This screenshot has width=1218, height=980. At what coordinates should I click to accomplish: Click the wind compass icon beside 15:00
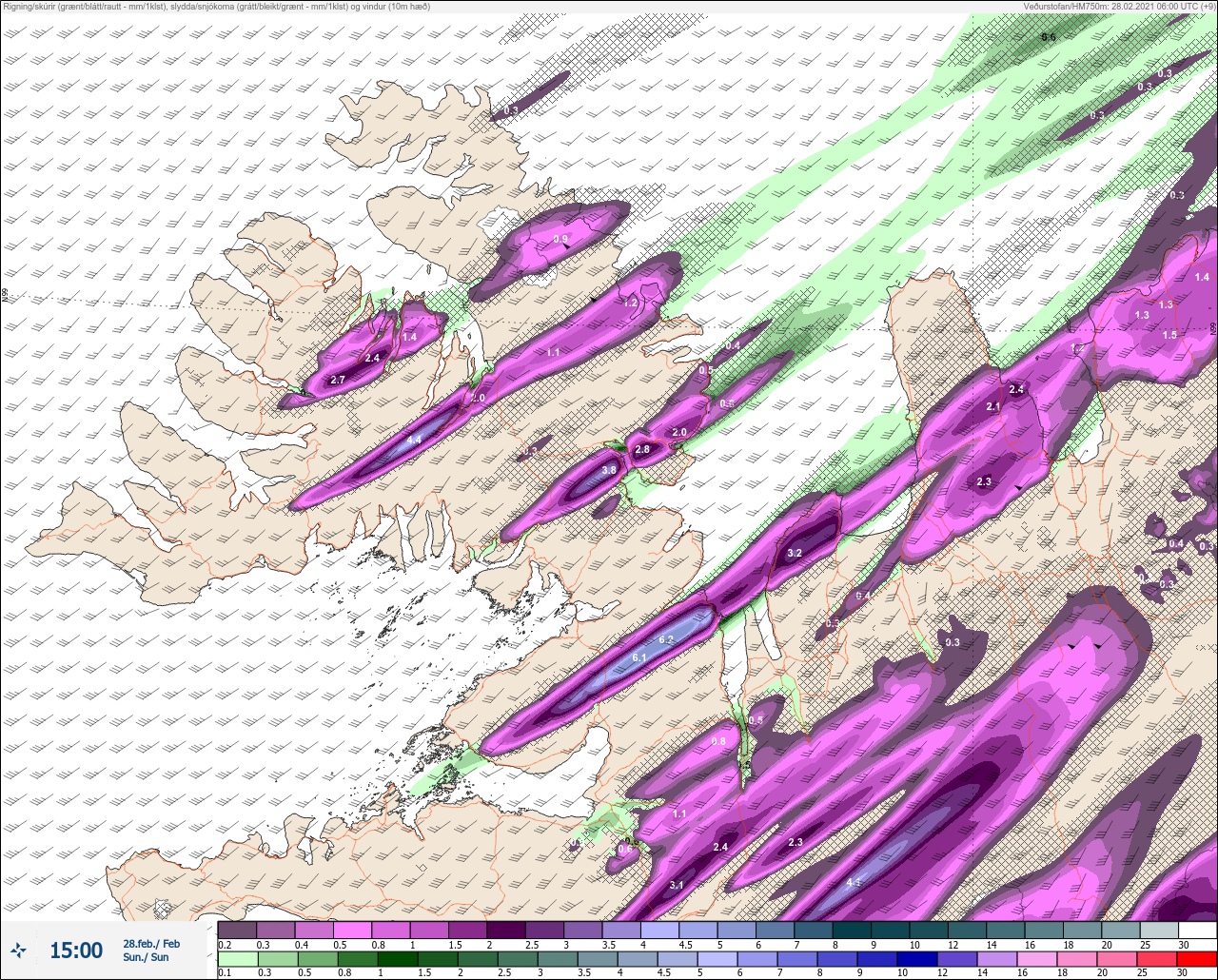[x=19, y=950]
